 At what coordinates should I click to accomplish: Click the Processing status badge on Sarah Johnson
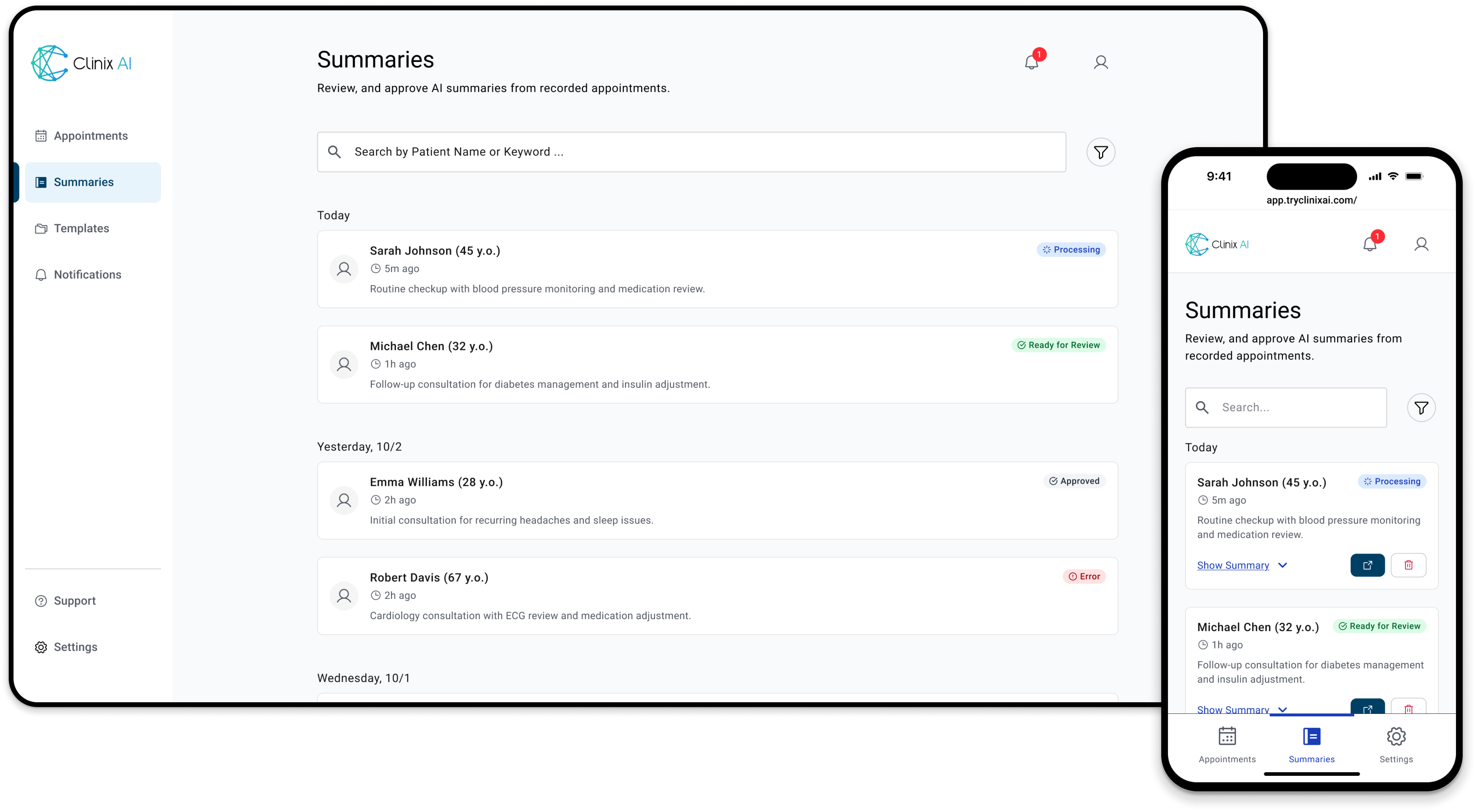click(x=1071, y=249)
